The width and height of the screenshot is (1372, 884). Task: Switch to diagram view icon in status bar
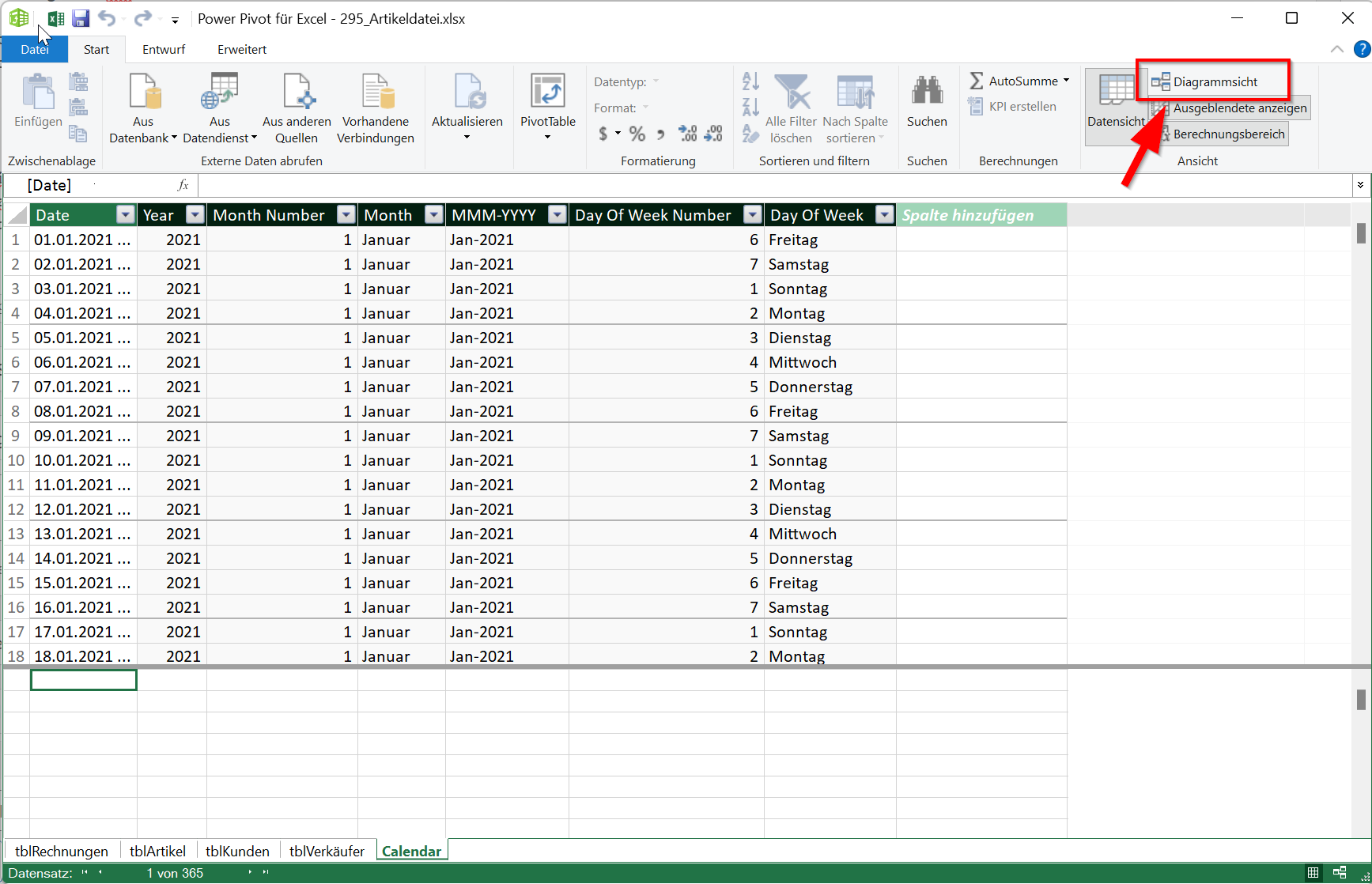pos(1340,873)
